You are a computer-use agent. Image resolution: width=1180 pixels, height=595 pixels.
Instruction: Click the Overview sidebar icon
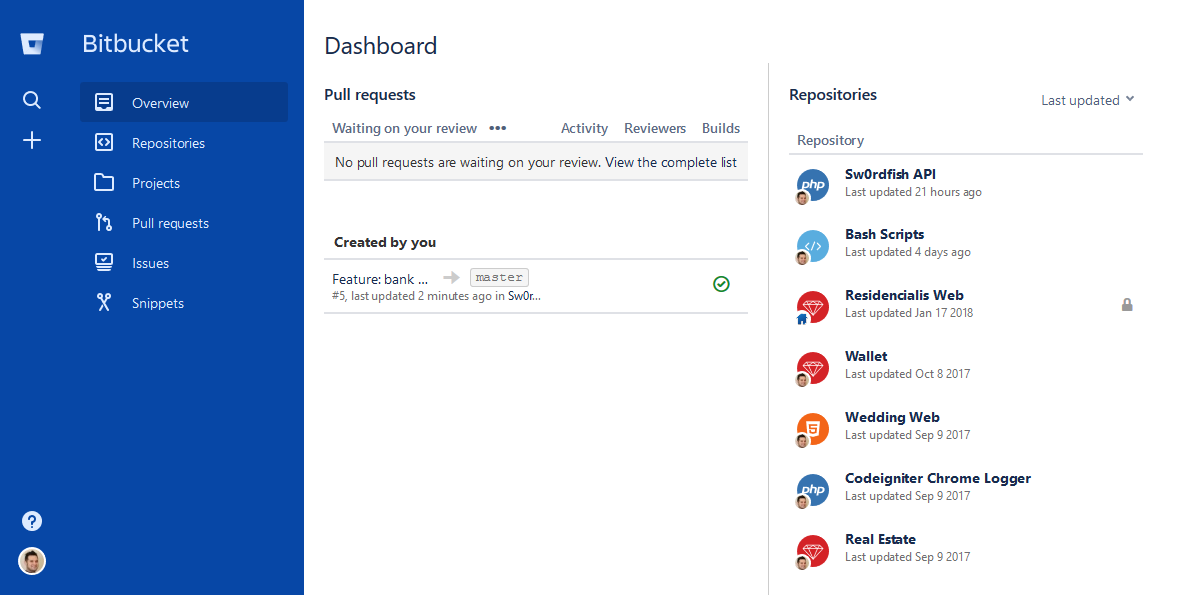104,102
